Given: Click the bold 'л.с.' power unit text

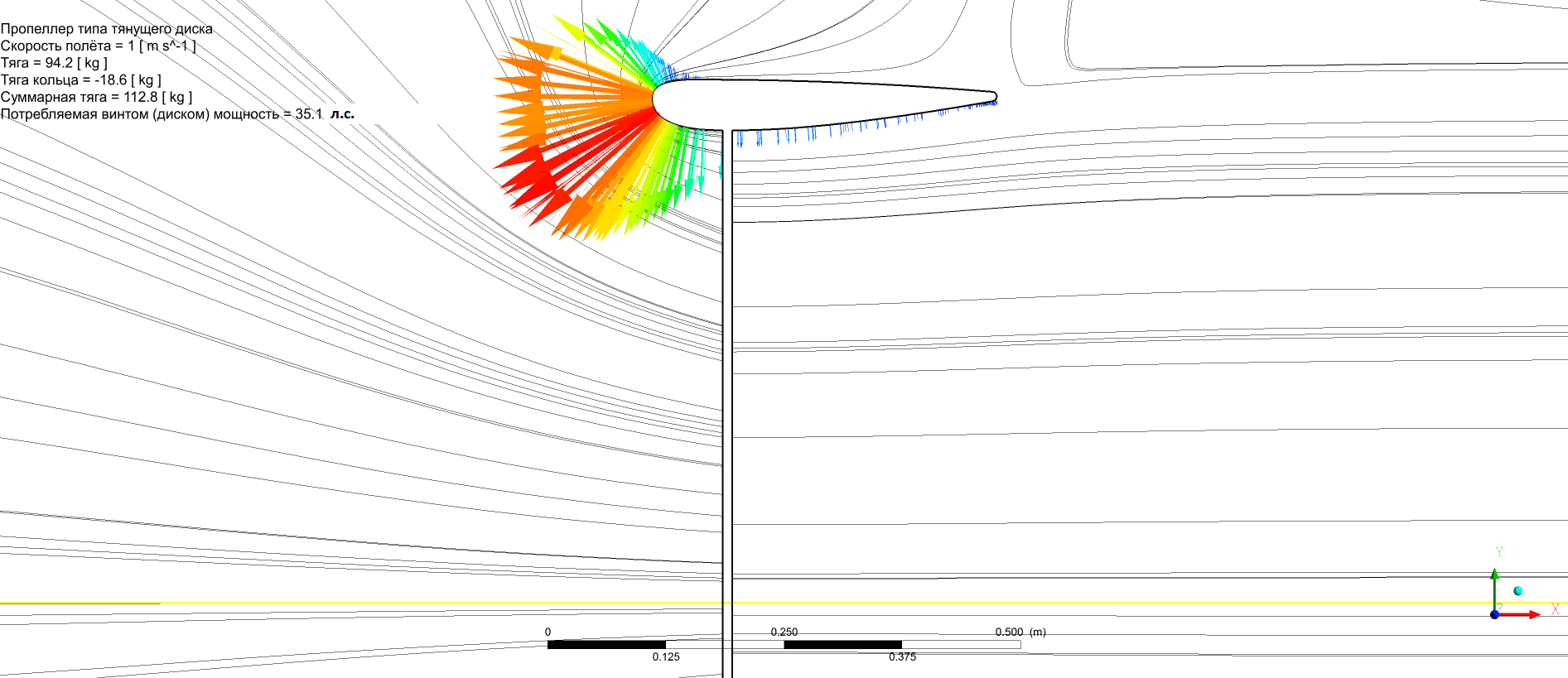Looking at the screenshot, I should click(x=342, y=114).
